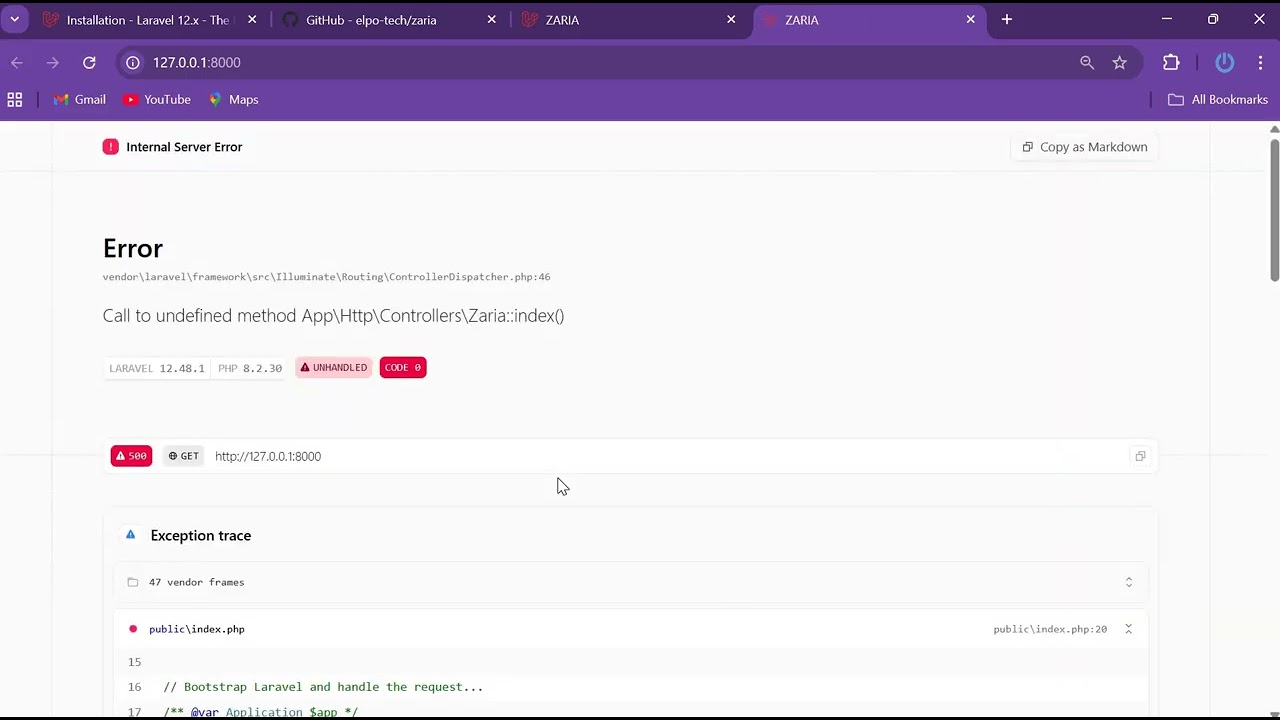Click the ControllerDispatcher.php:46 file path
This screenshot has height=720, width=1280.
(326, 277)
